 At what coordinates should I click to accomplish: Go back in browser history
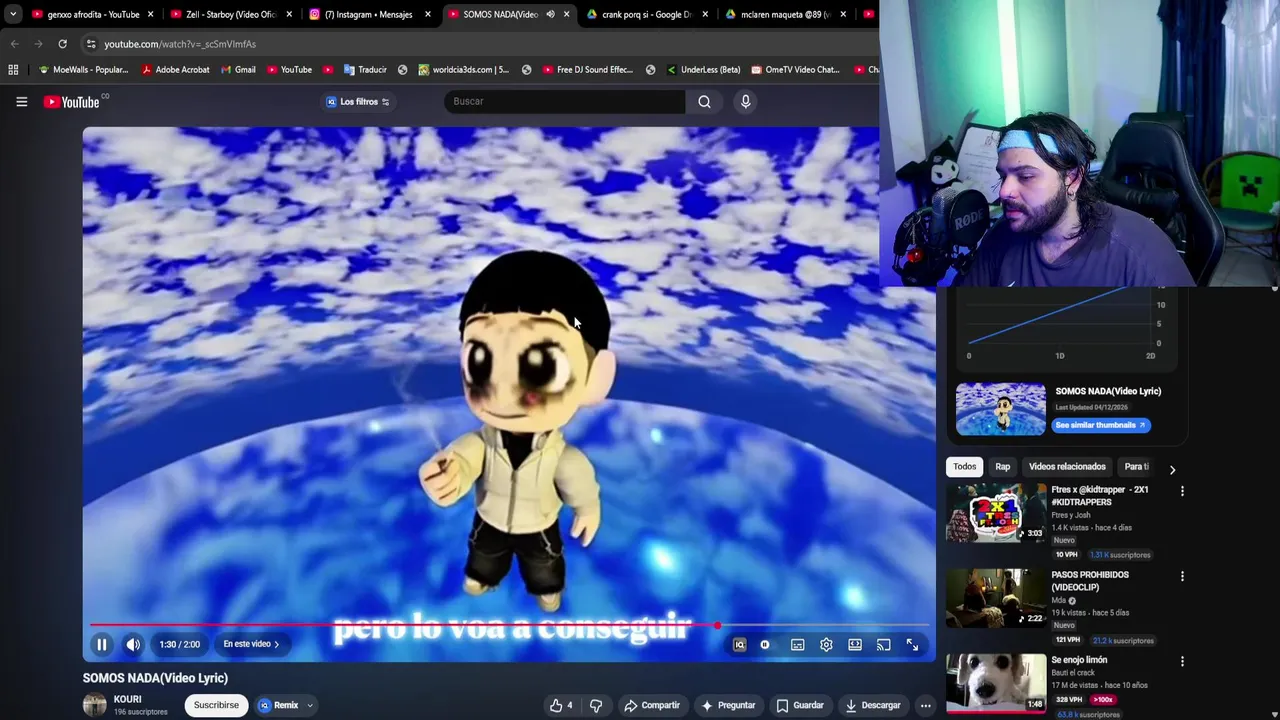(x=14, y=44)
